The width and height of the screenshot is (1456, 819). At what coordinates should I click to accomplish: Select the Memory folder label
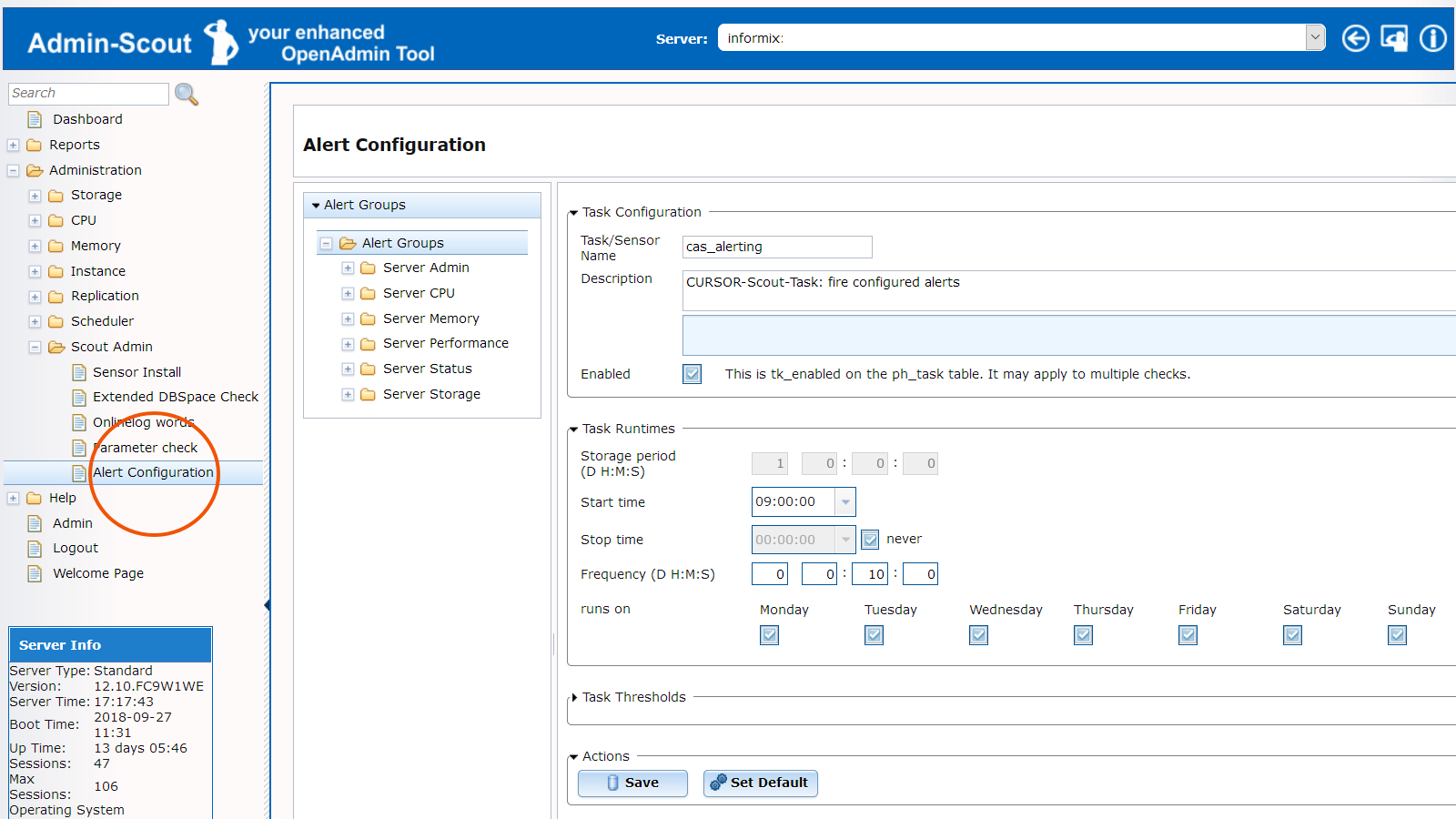[96, 246]
